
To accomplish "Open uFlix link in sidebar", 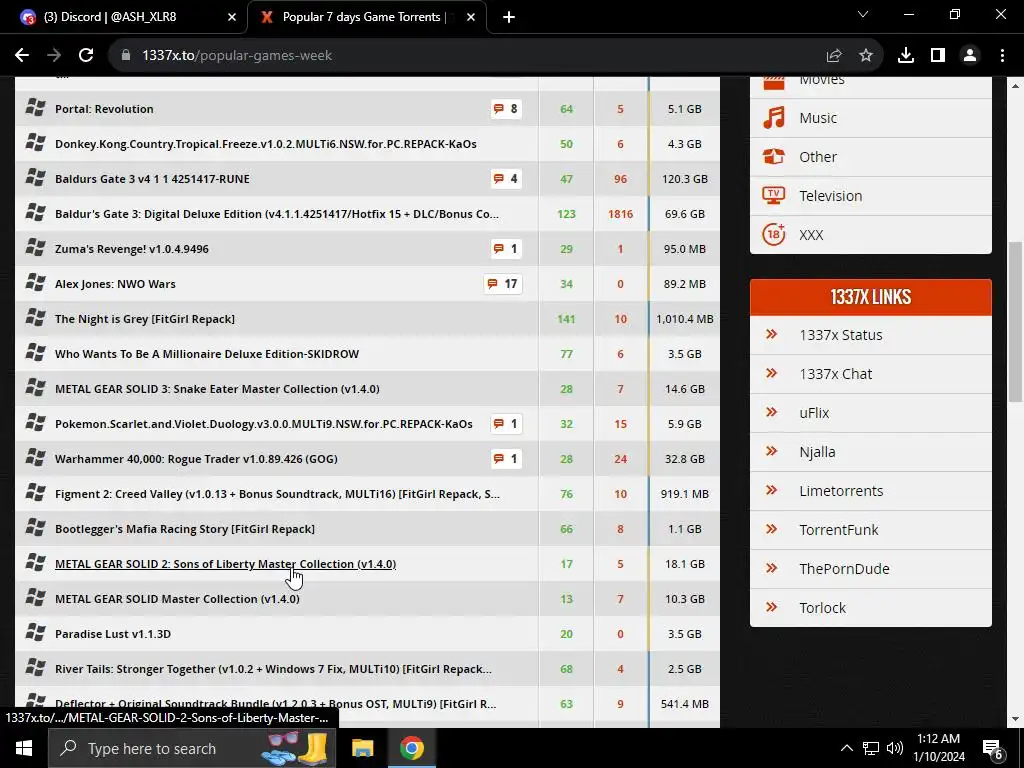I will [x=814, y=413].
